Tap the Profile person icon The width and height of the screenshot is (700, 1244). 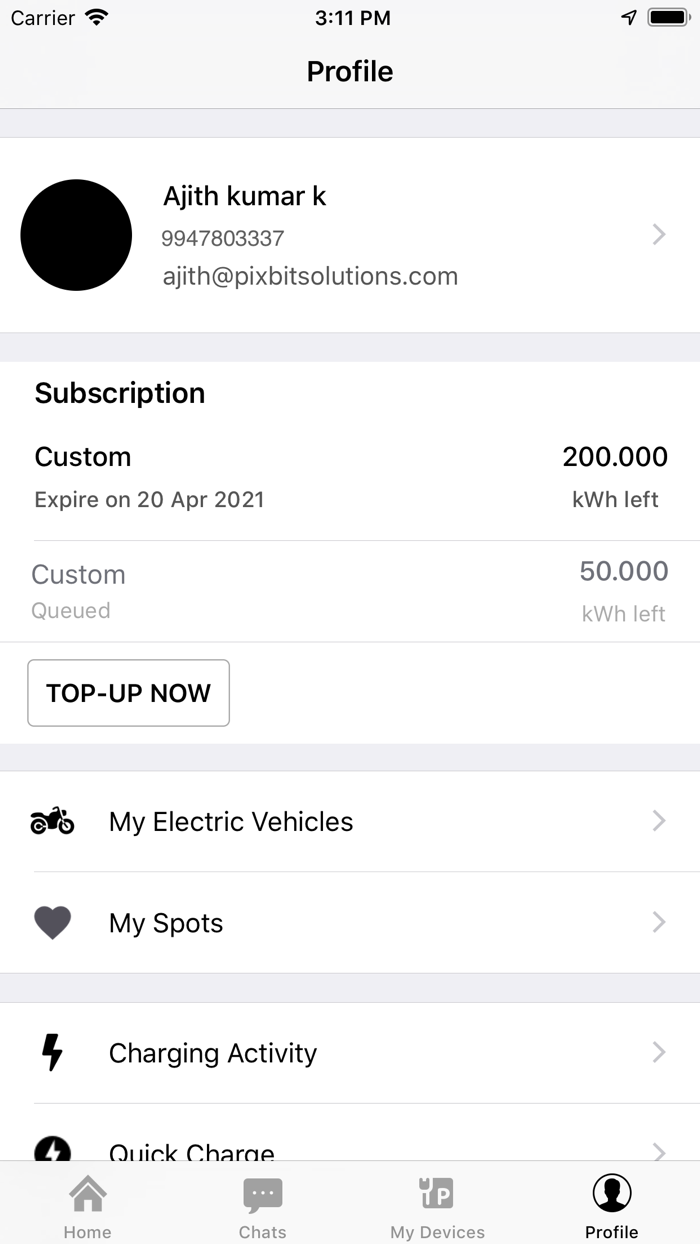(x=611, y=1193)
